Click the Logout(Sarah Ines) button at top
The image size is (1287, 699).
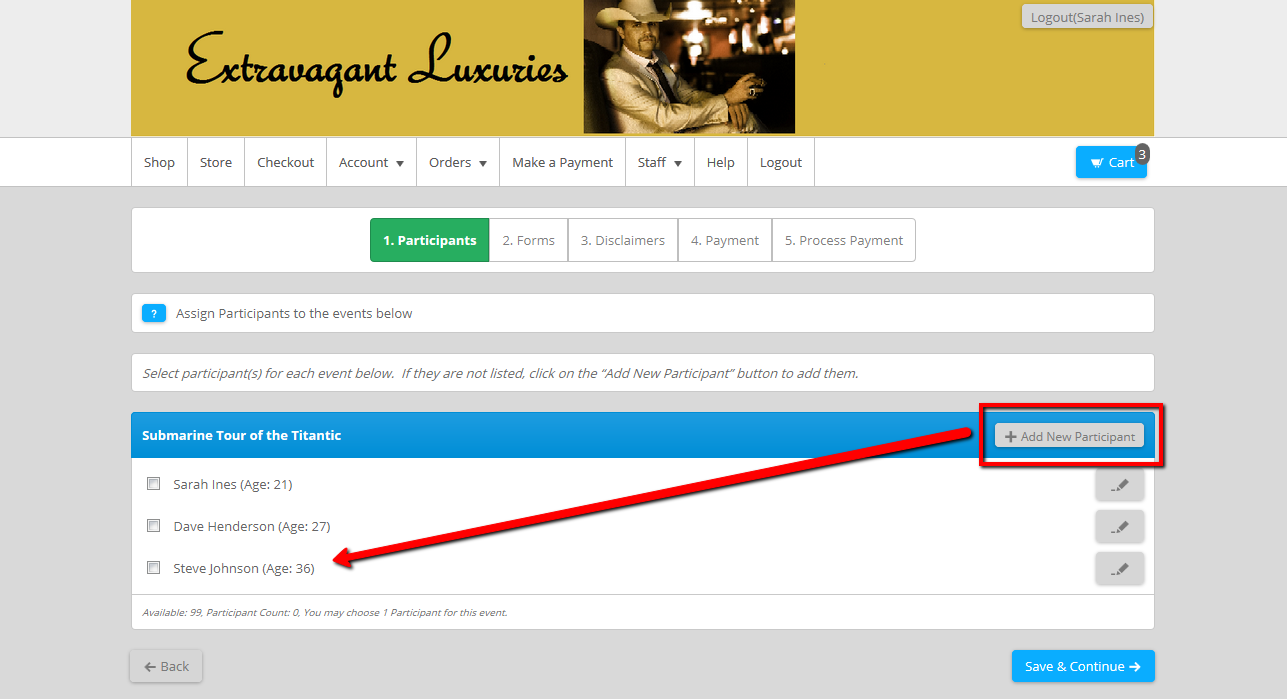[x=1087, y=17]
